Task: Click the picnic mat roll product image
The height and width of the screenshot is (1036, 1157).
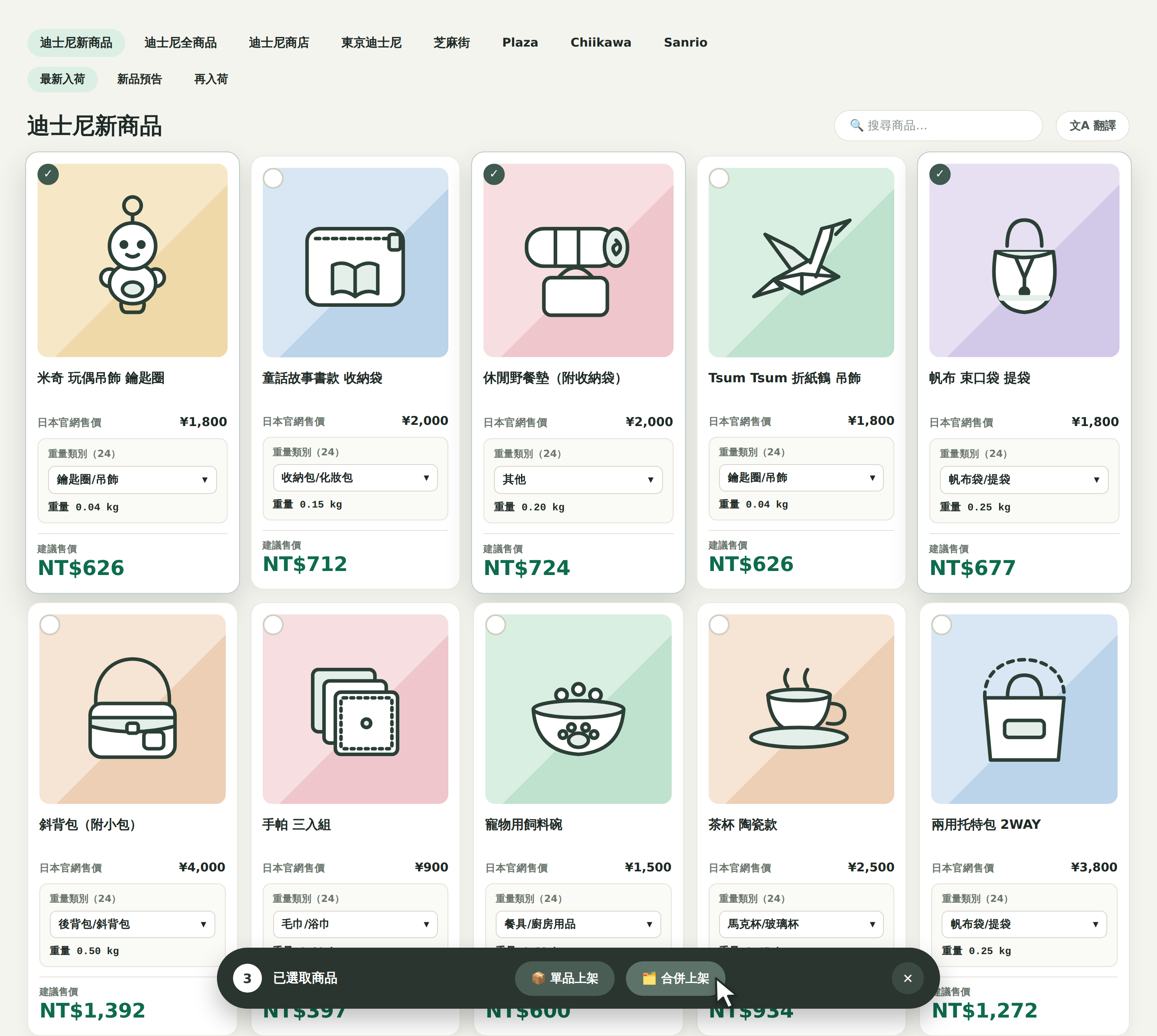Action: coord(578,260)
